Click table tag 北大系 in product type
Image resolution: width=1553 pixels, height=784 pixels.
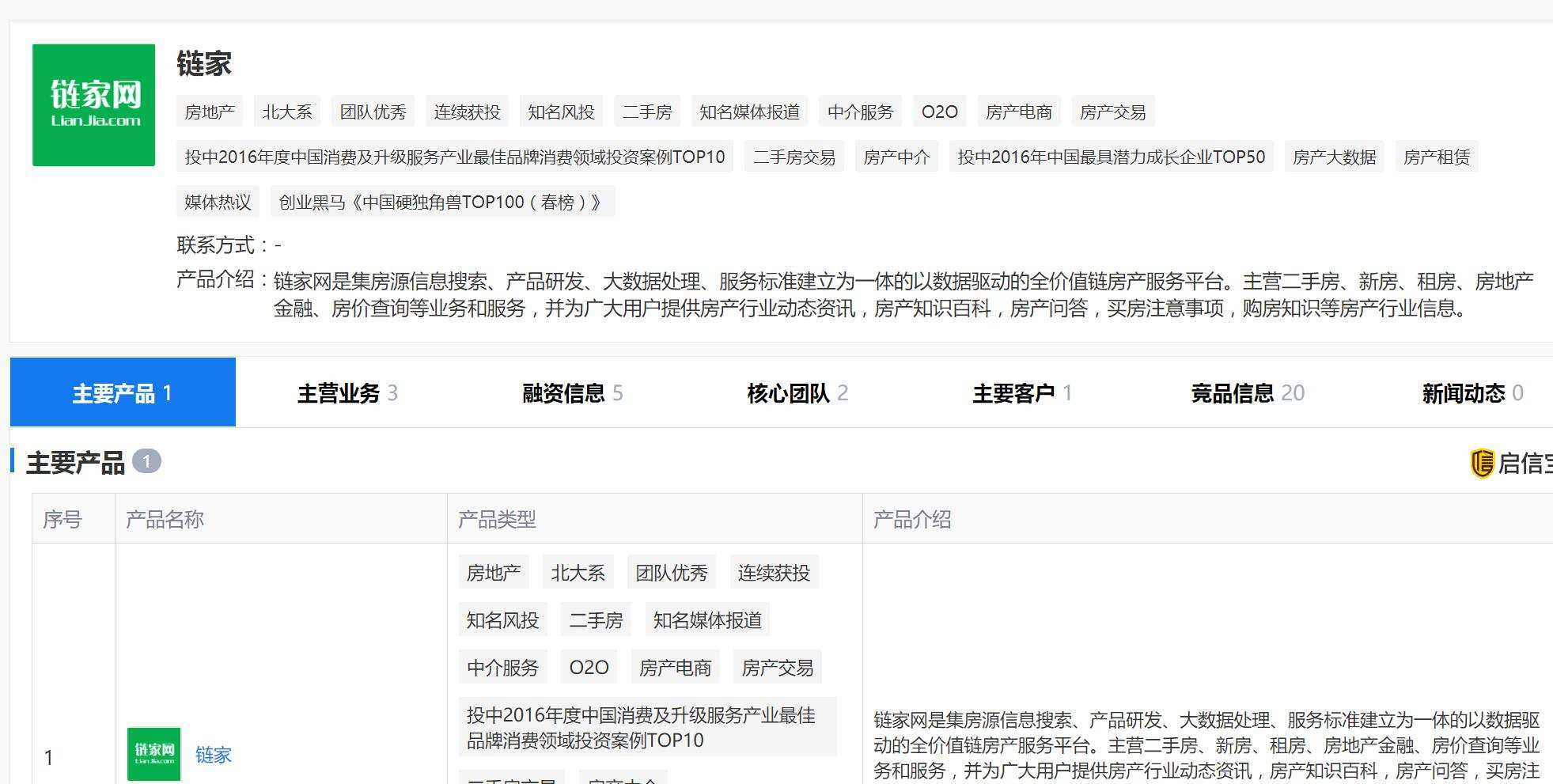pos(578,573)
